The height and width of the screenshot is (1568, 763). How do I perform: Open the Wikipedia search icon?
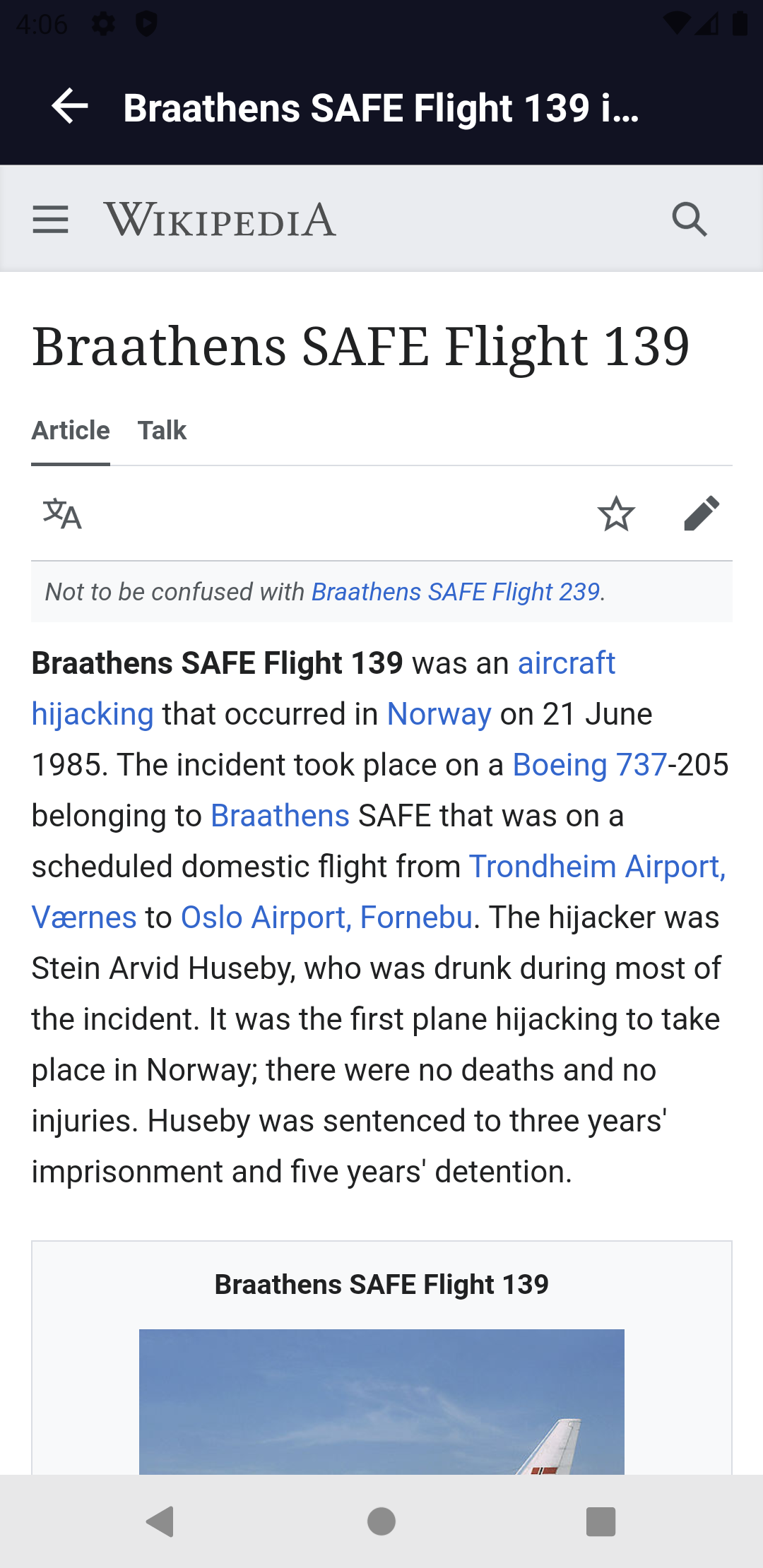(690, 220)
